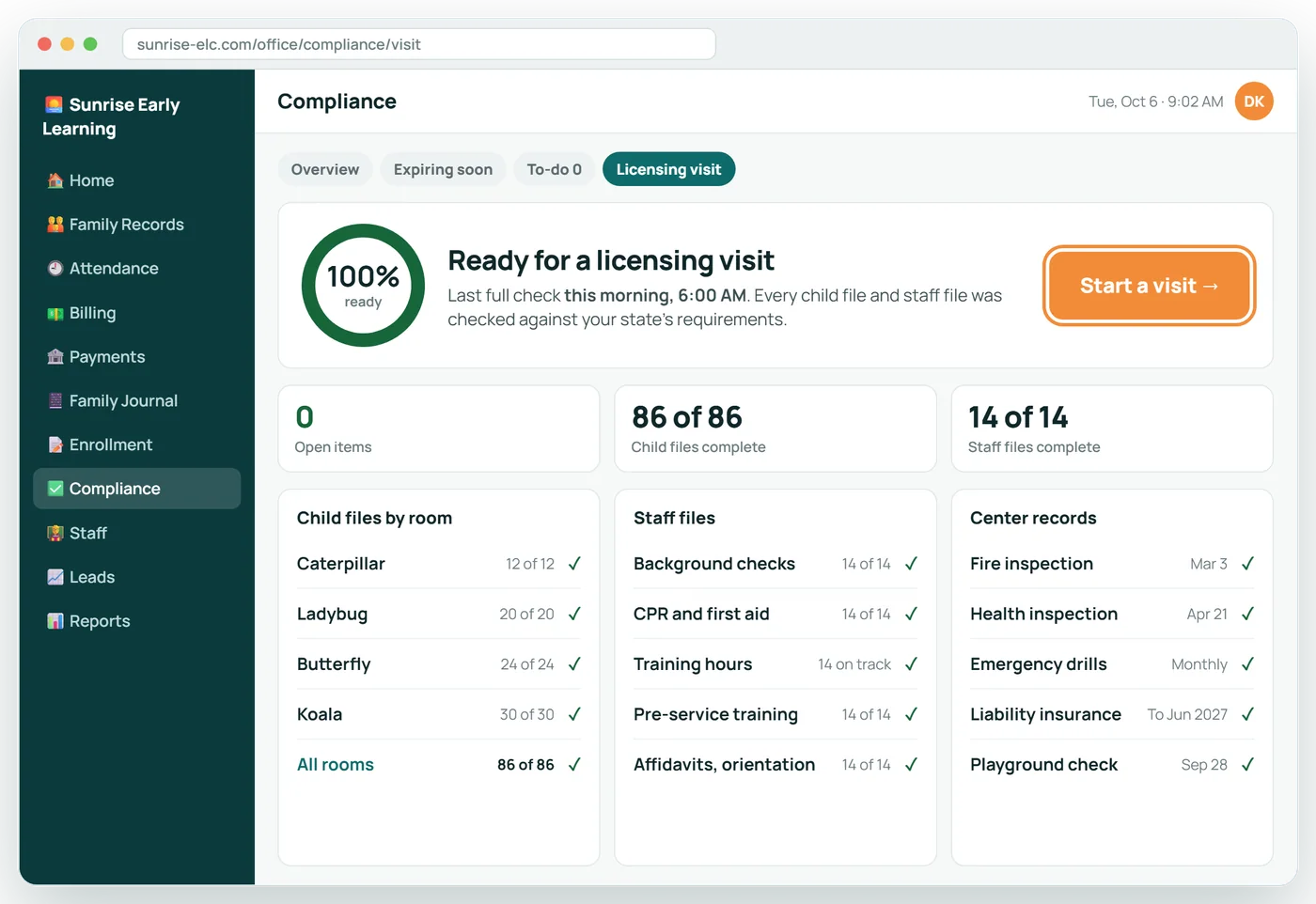Image resolution: width=1316 pixels, height=904 pixels.
Task: Click the checkmark beside Background checks
Action: pos(911,564)
